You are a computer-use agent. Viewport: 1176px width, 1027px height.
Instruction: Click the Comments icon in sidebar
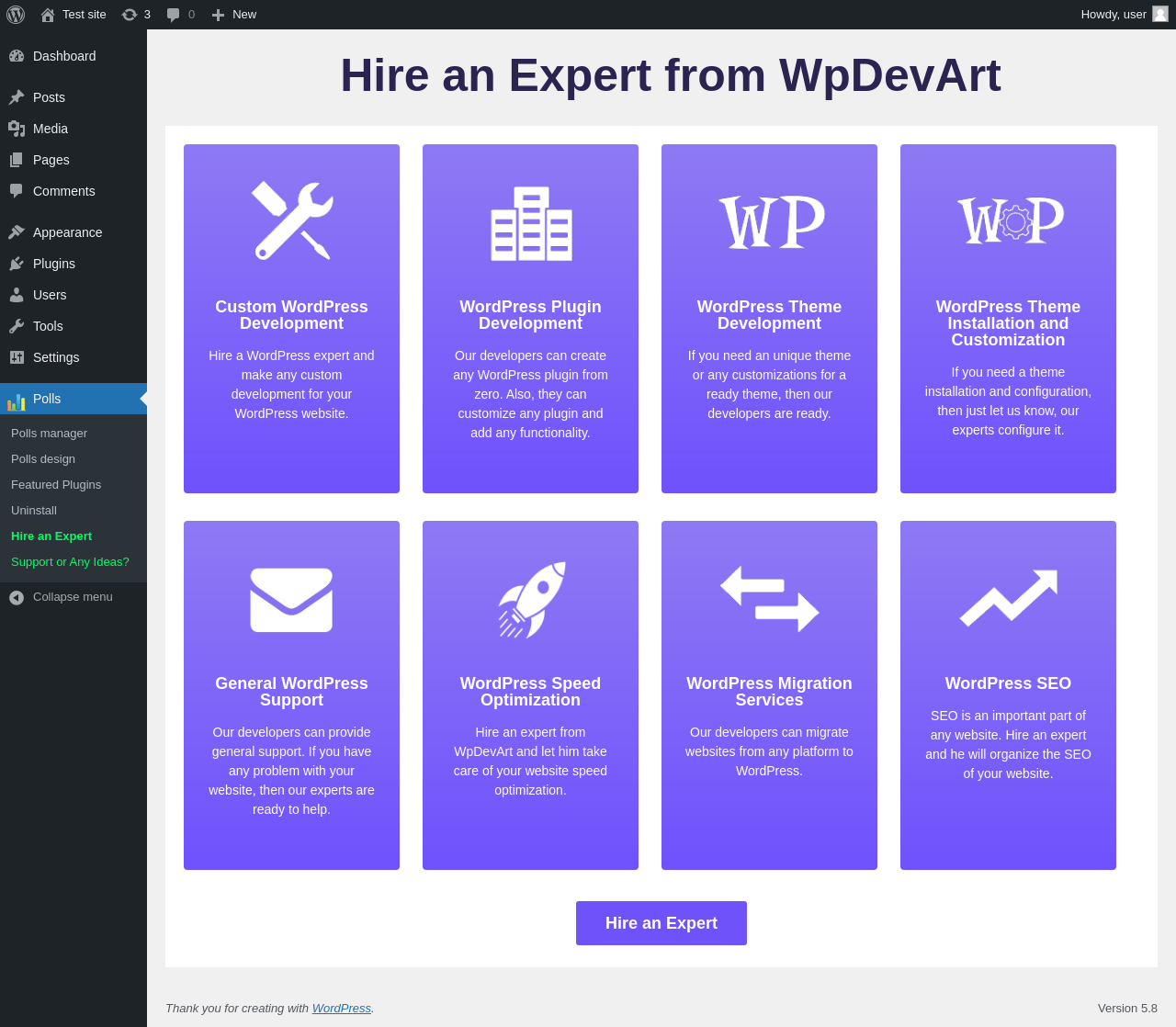(17, 191)
